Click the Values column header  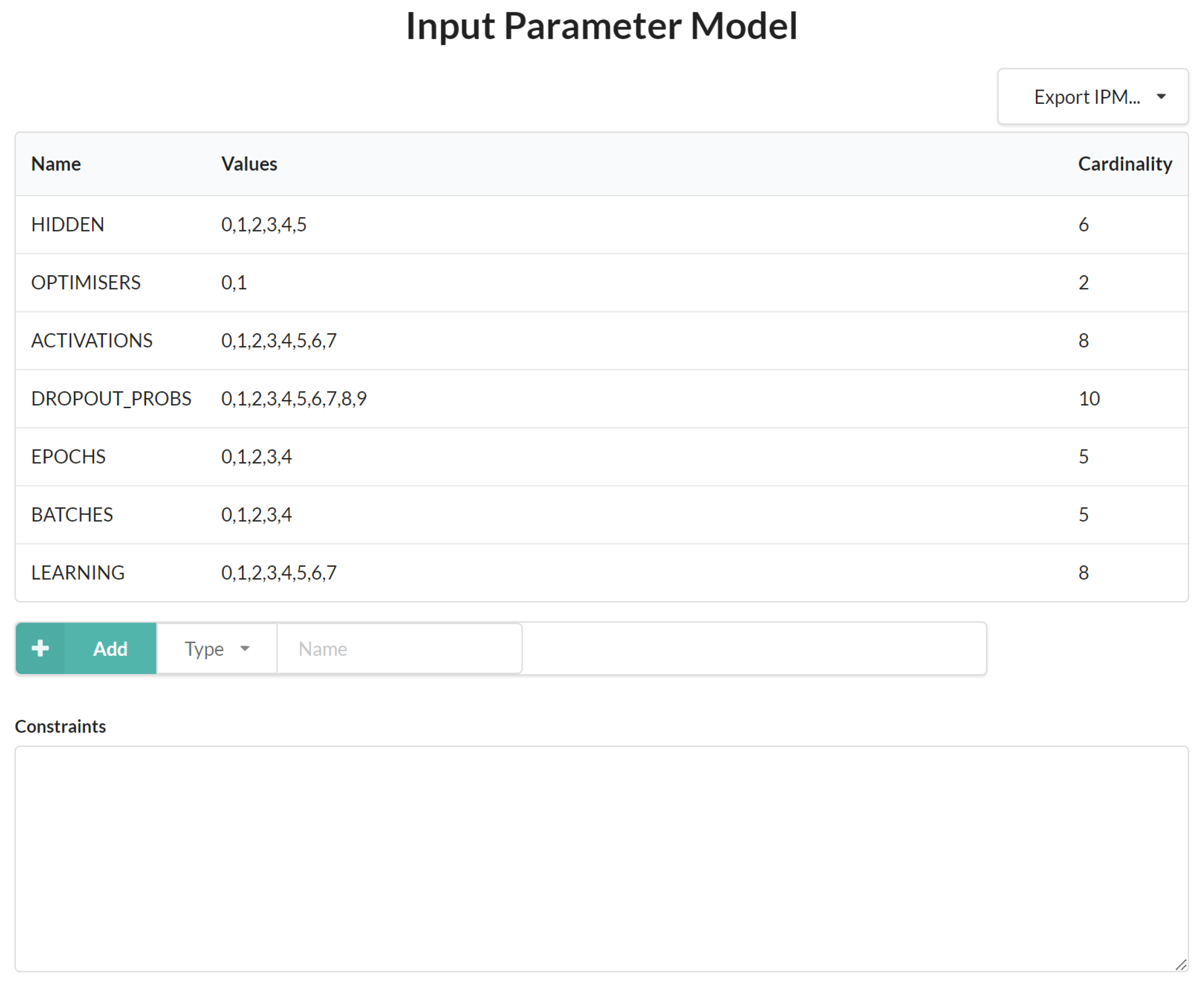pyautogui.click(x=249, y=164)
